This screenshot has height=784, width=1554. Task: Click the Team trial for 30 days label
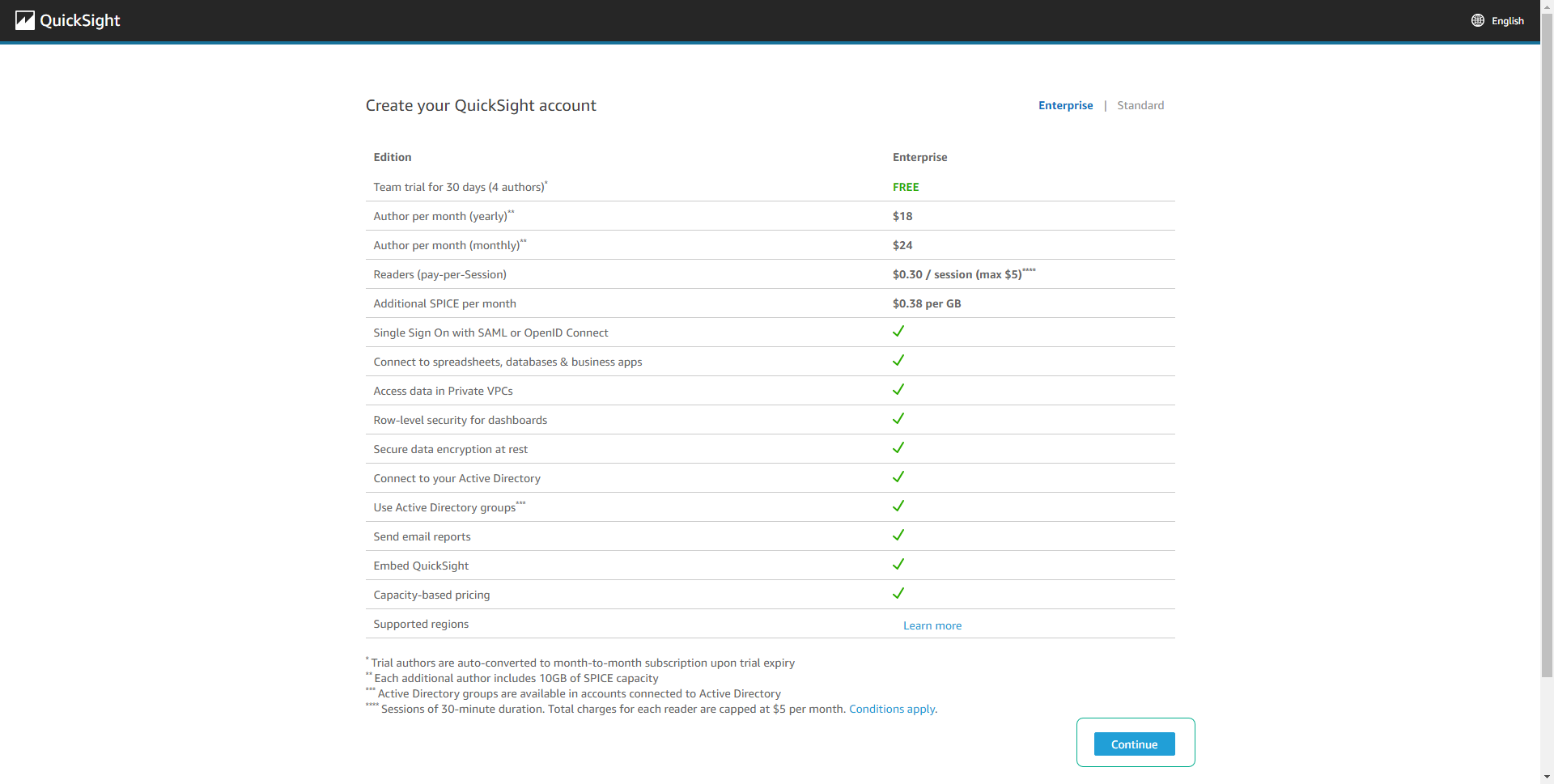click(461, 186)
